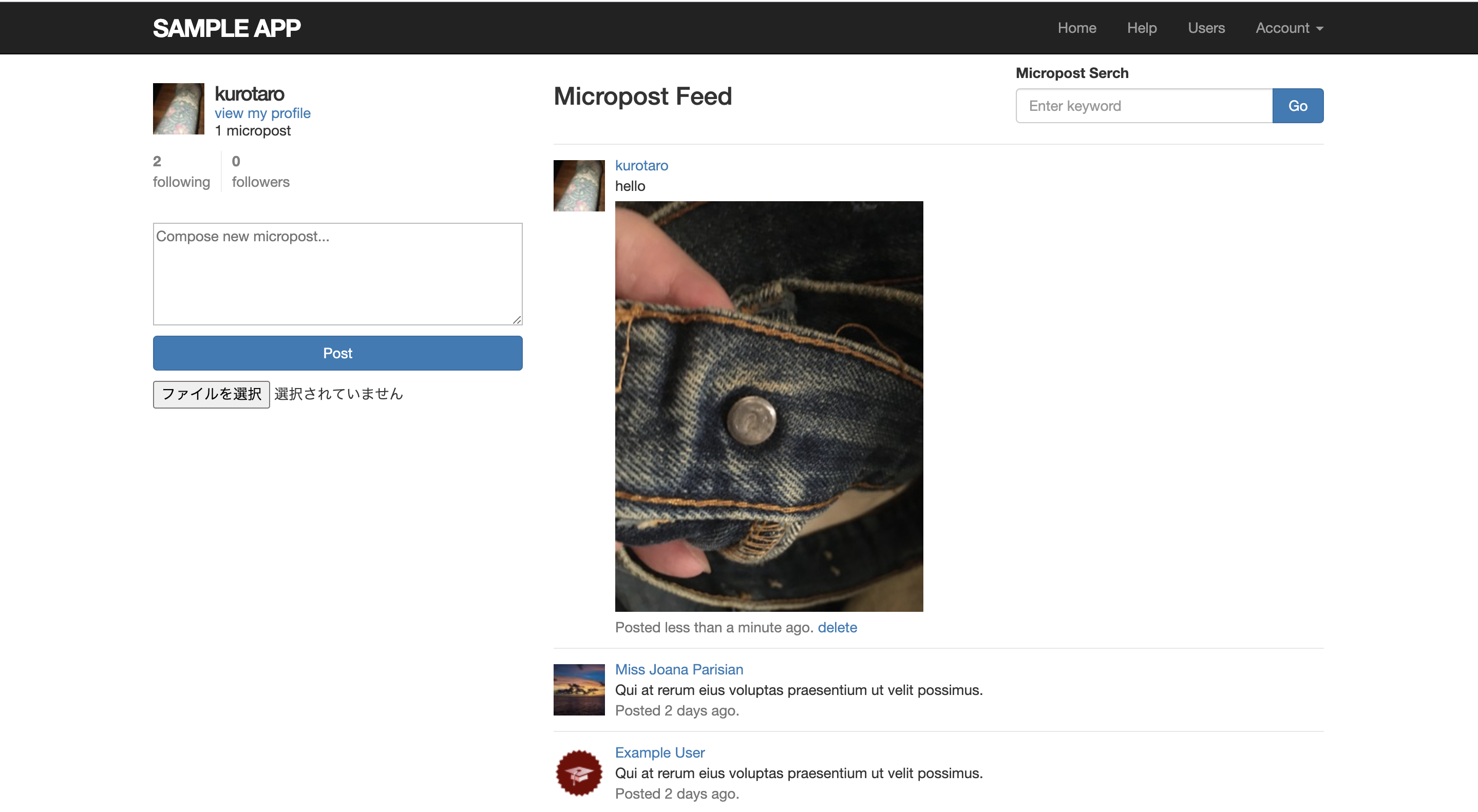Delete the hello micropost
This screenshot has height=812, width=1478.
pyautogui.click(x=837, y=627)
